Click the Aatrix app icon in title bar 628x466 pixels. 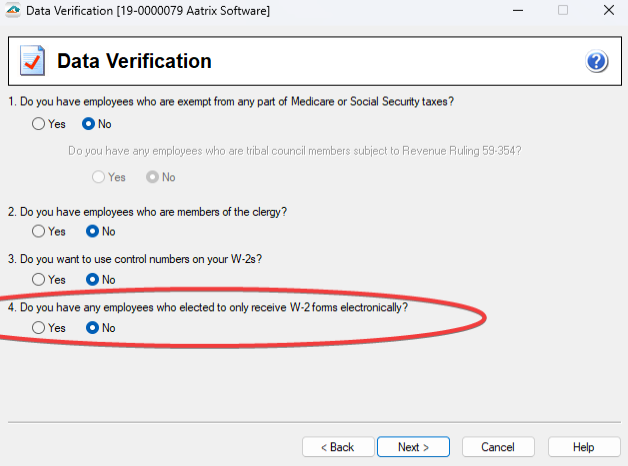point(10,10)
